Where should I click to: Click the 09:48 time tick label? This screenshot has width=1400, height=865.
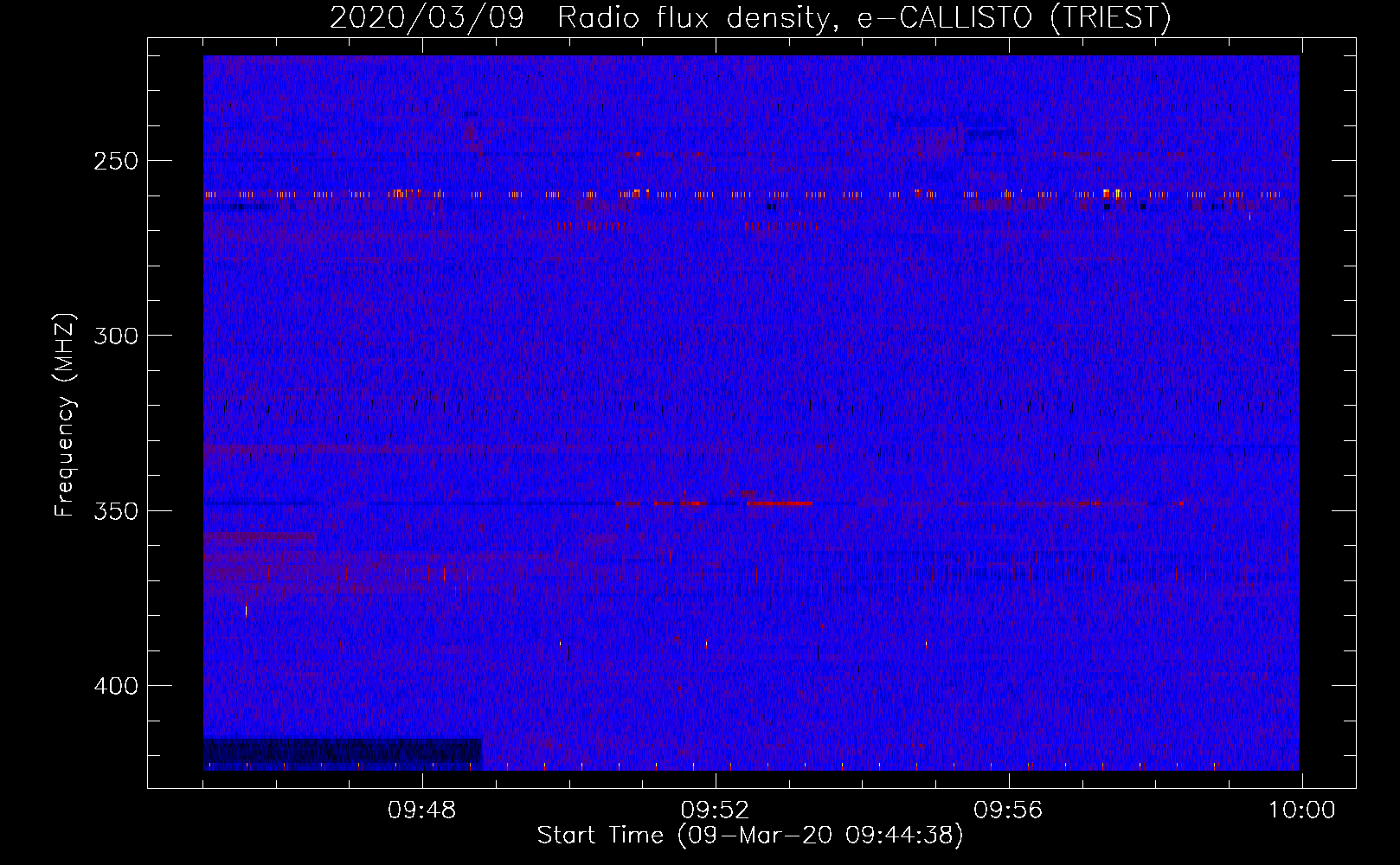point(421,811)
